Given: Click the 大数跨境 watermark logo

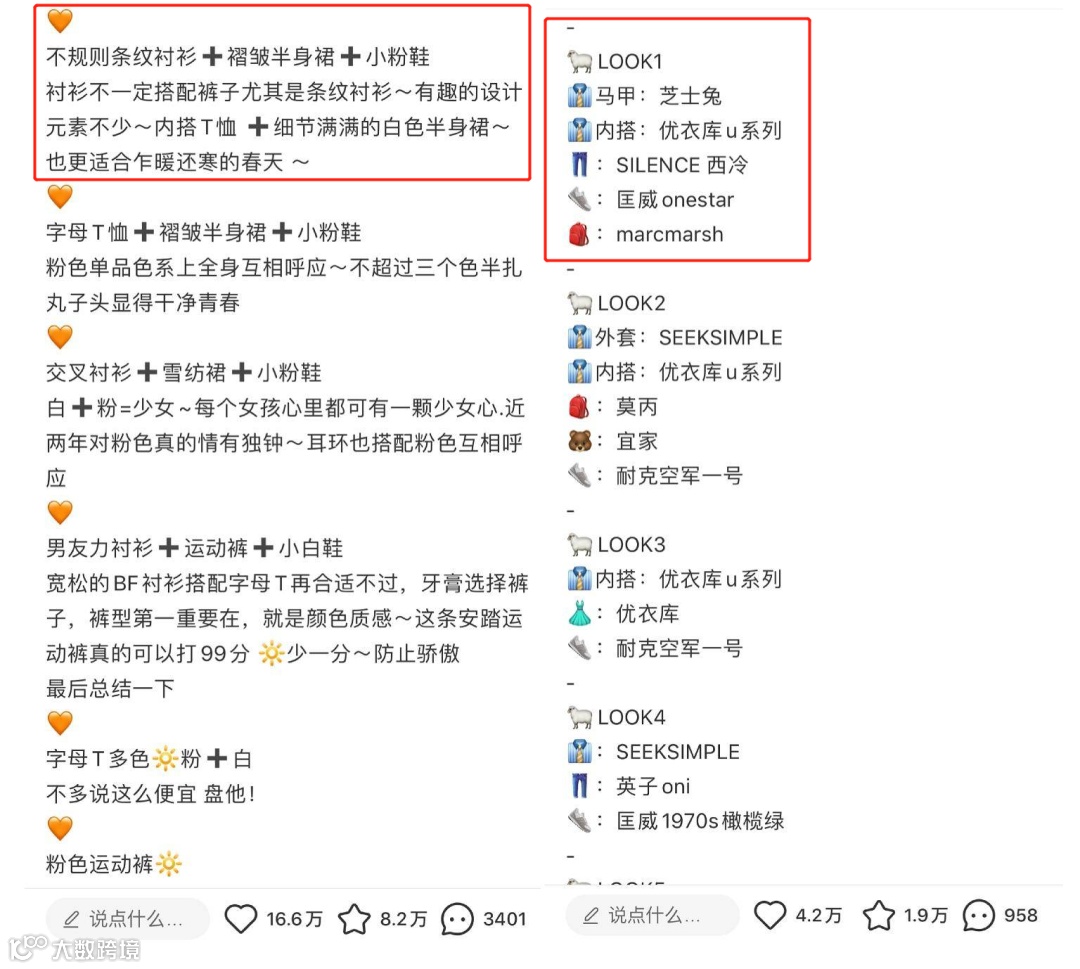Looking at the screenshot, I should click(74, 949).
